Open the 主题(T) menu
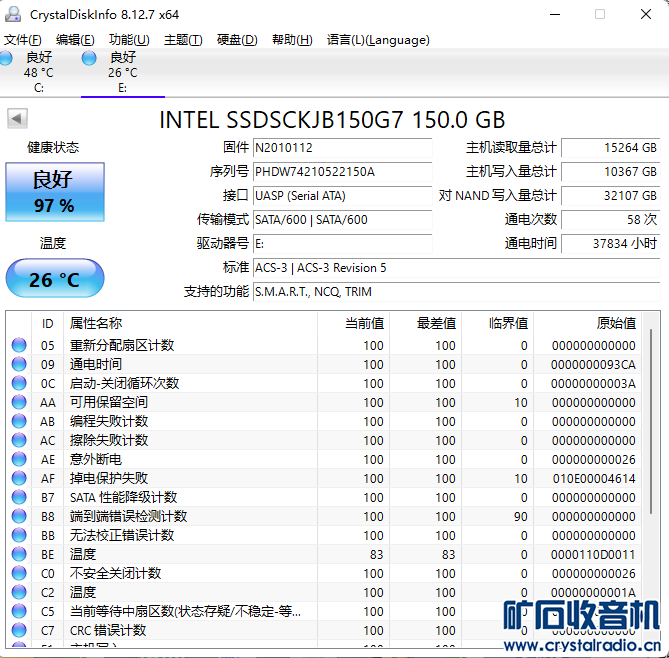 pos(183,40)
